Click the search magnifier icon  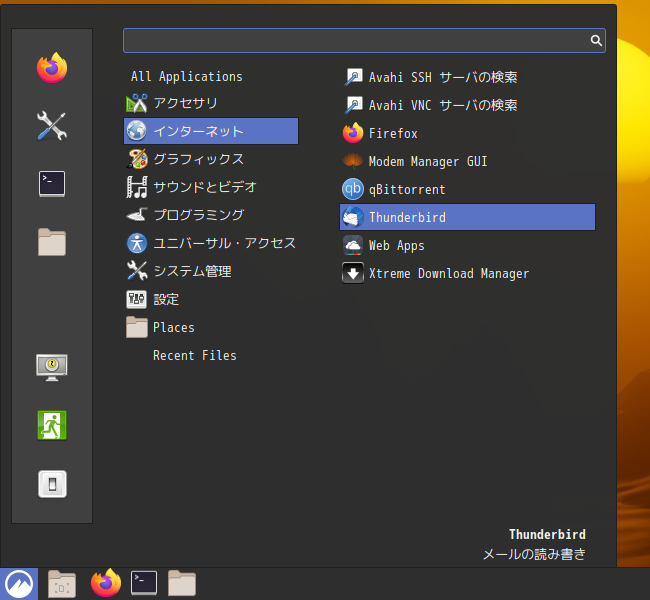tap(596, 40)
